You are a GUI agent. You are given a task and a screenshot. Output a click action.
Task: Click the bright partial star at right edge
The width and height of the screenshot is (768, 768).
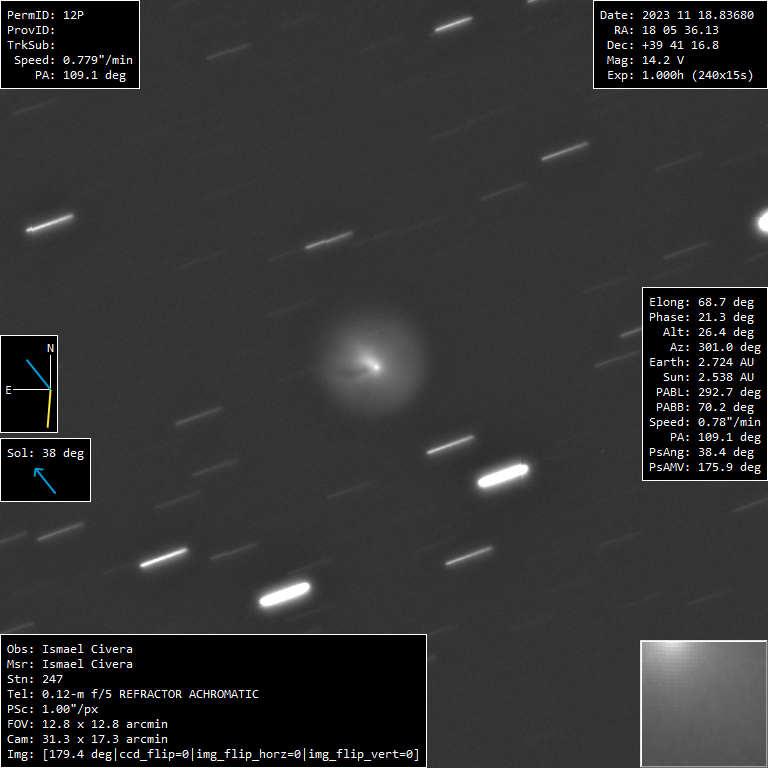pos(763,223)
